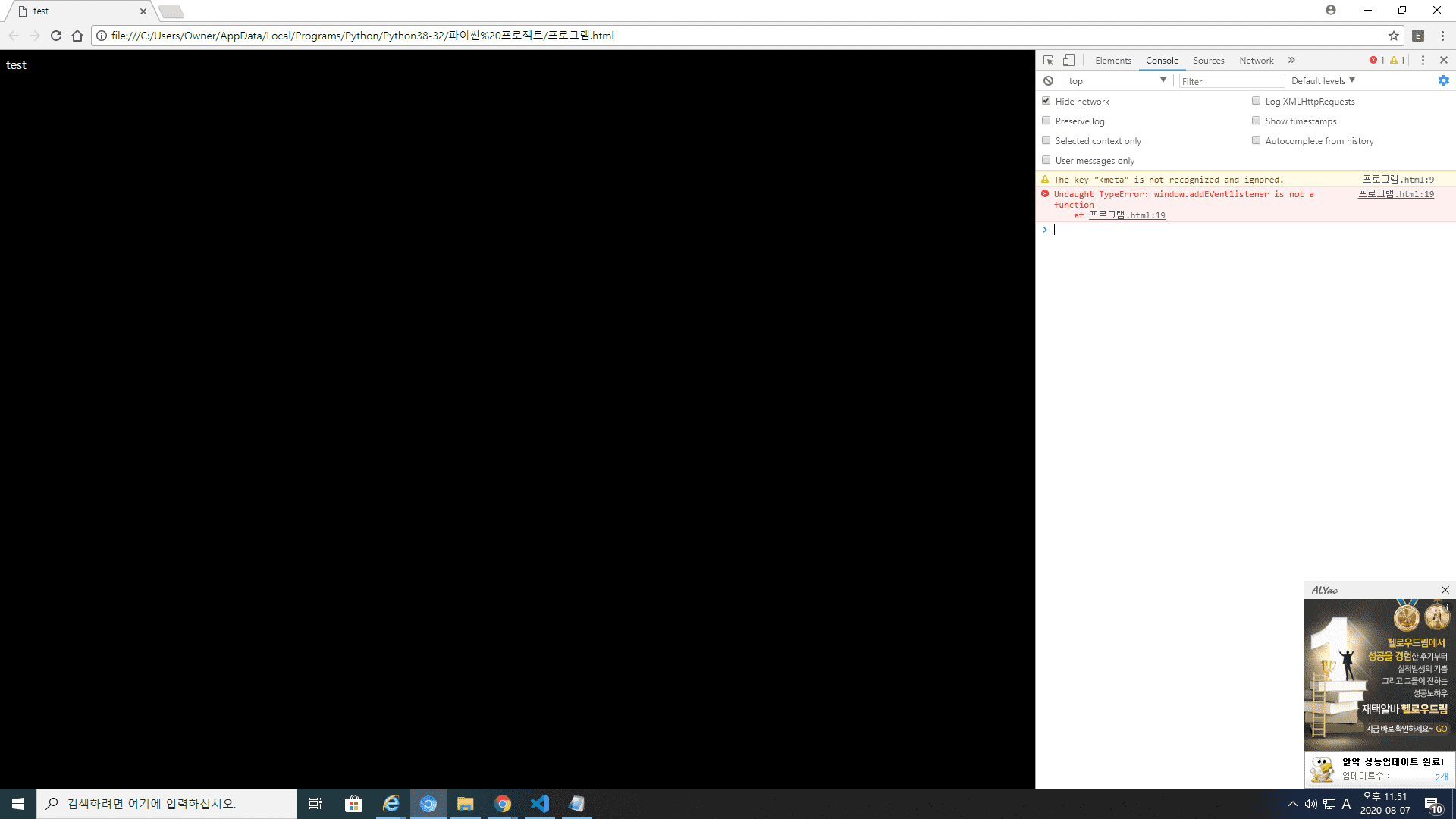Image resolution: width=1456 pixels, height=819 pixels.
Task: Show more DevTools tabs chevron
Action: tap(1291, 61)
